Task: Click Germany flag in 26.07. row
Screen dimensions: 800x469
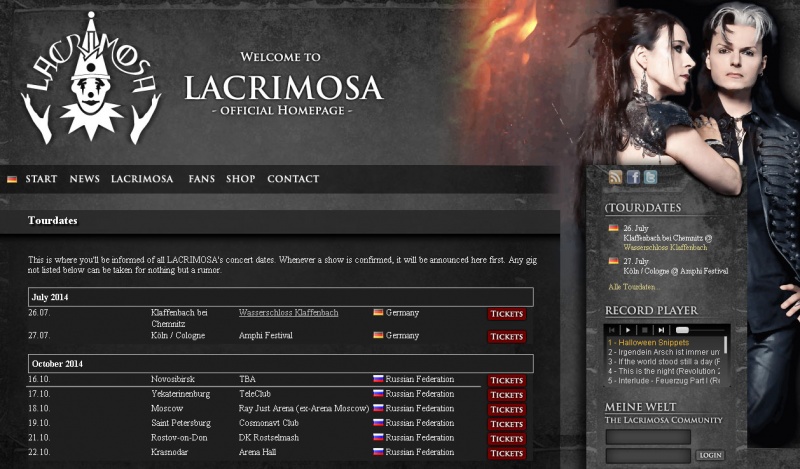Action: coord(378,312)
